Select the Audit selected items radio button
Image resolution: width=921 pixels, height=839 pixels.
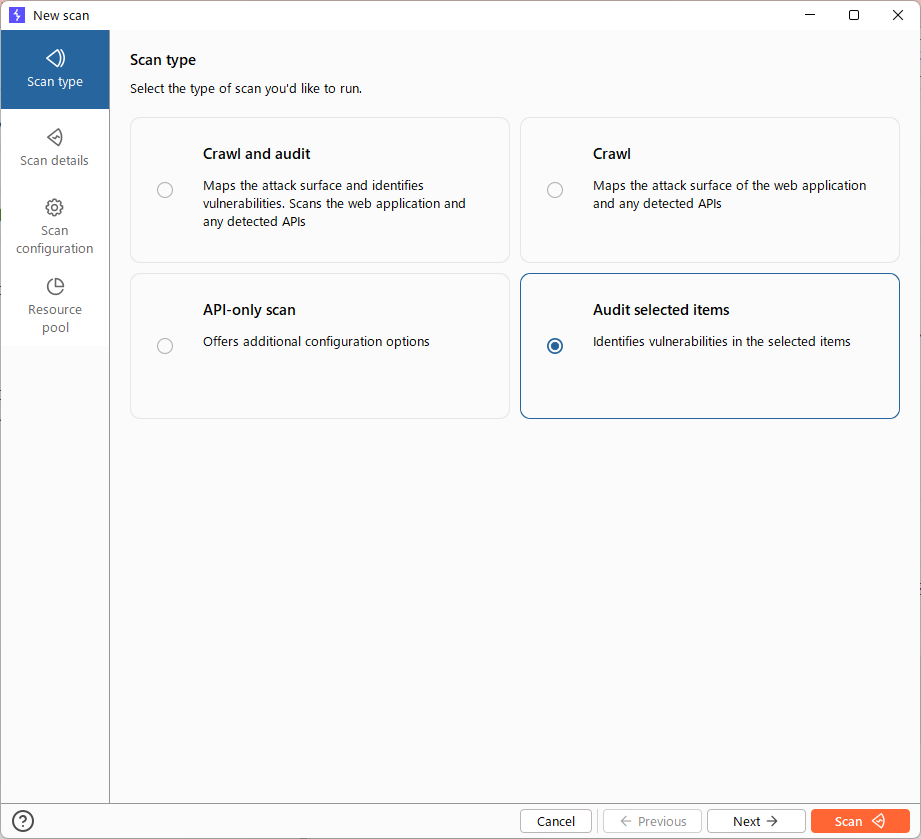(x=555, y=345)
